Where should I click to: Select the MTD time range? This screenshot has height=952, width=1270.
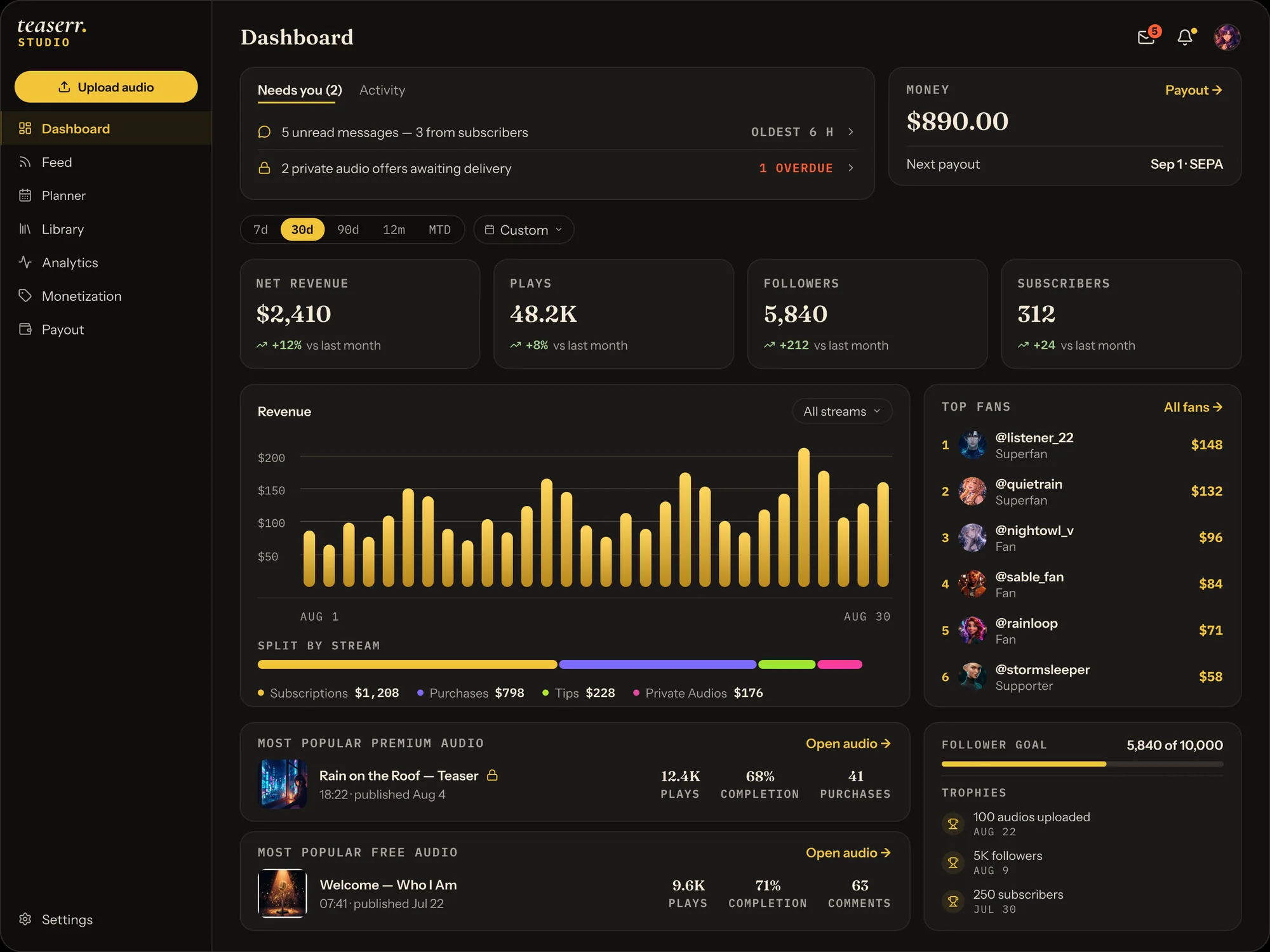tap(439, 229)
